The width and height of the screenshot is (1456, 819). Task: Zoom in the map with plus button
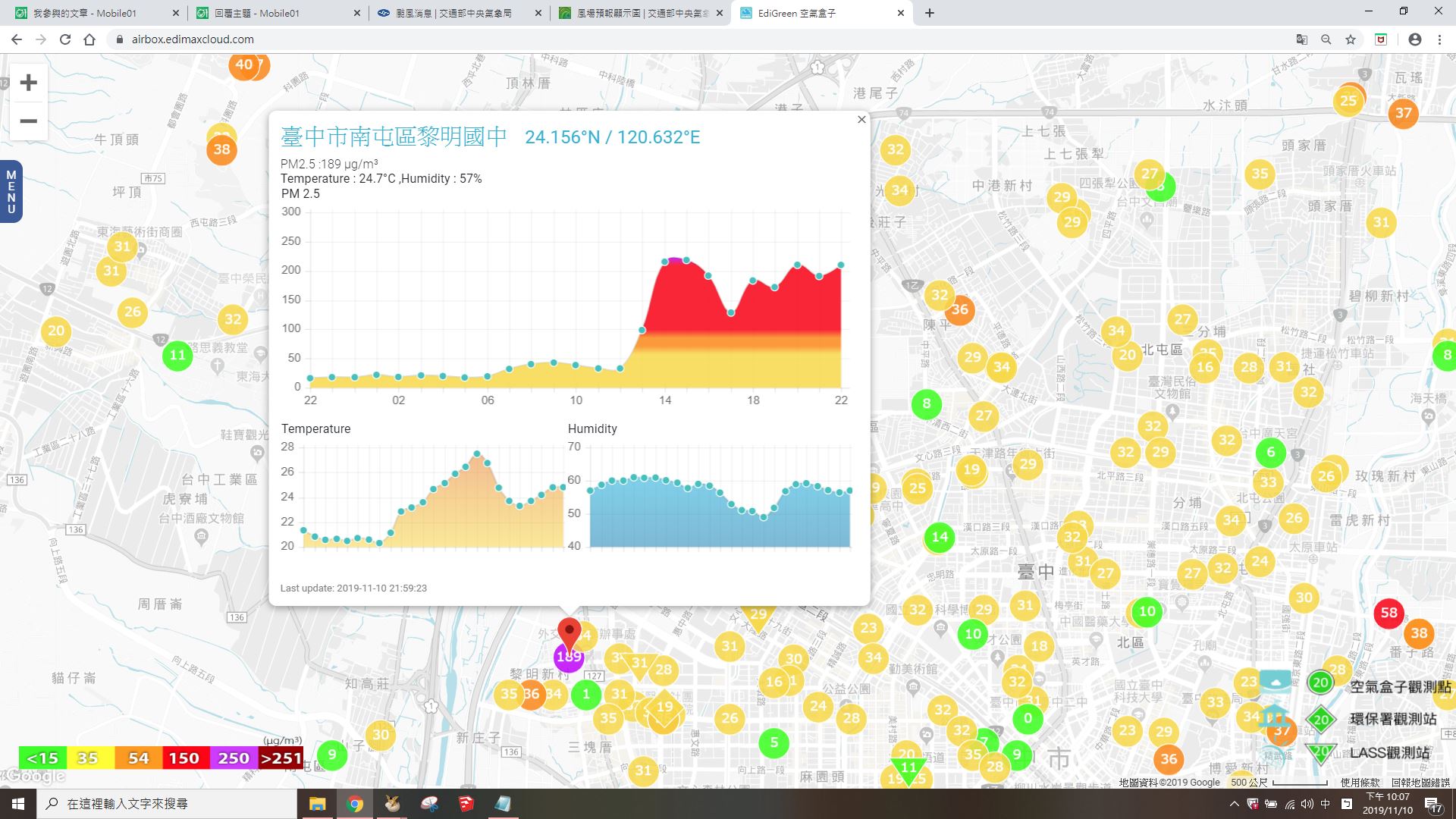(28, 82)
